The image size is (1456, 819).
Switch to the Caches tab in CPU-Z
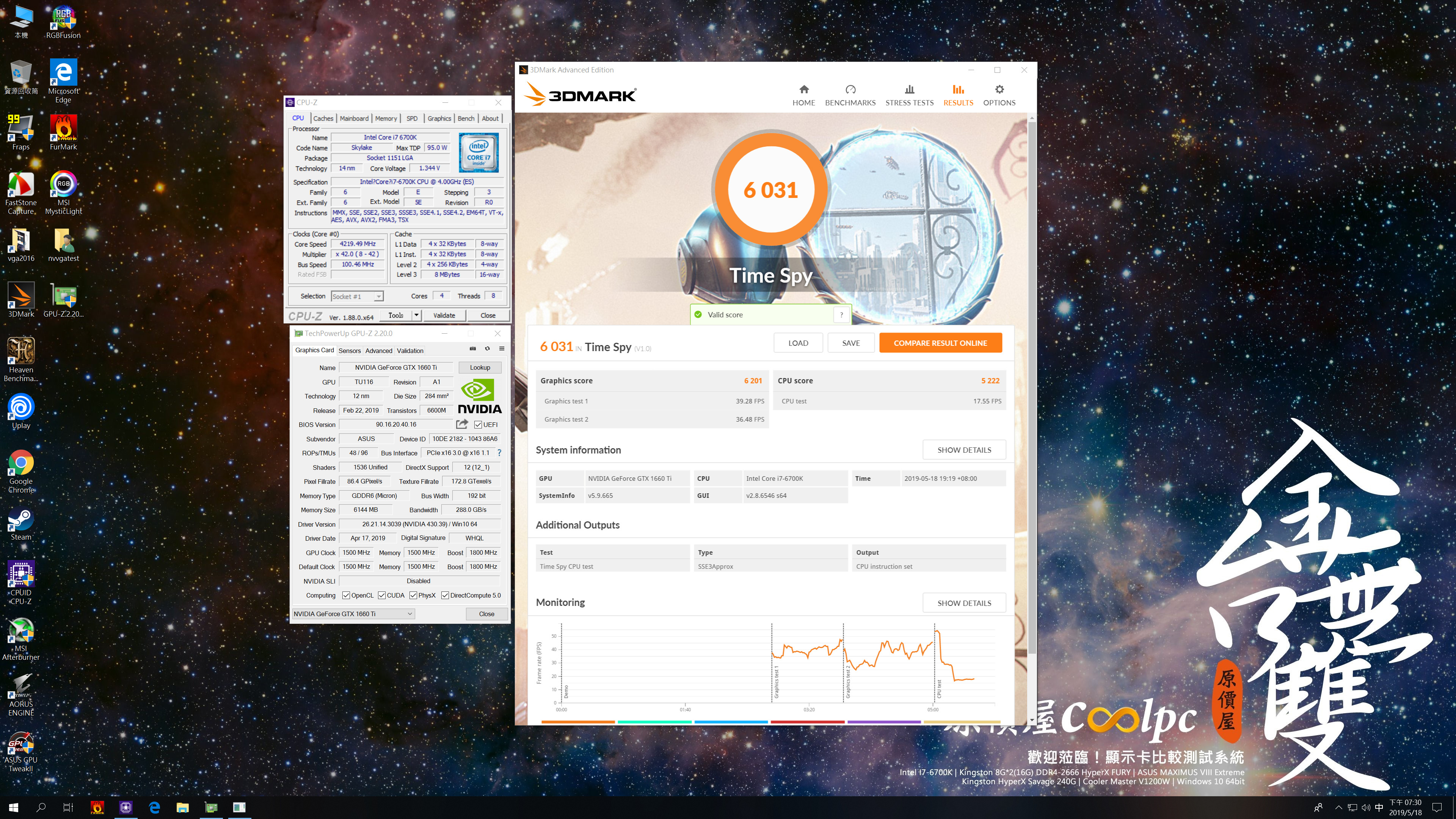coord(323,118)
